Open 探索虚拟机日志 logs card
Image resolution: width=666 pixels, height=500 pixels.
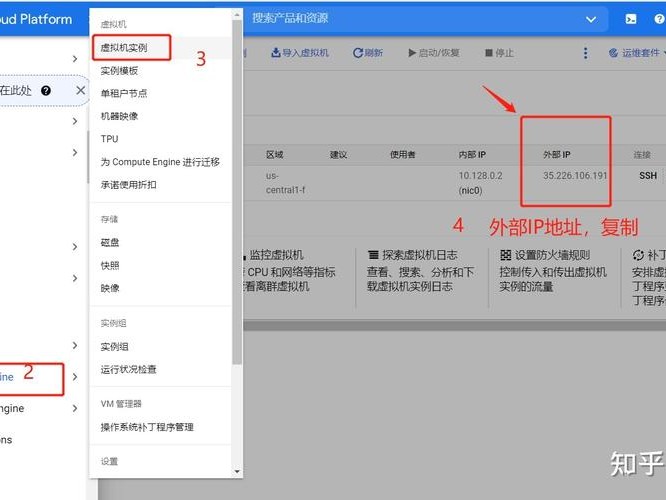(420, 271)
